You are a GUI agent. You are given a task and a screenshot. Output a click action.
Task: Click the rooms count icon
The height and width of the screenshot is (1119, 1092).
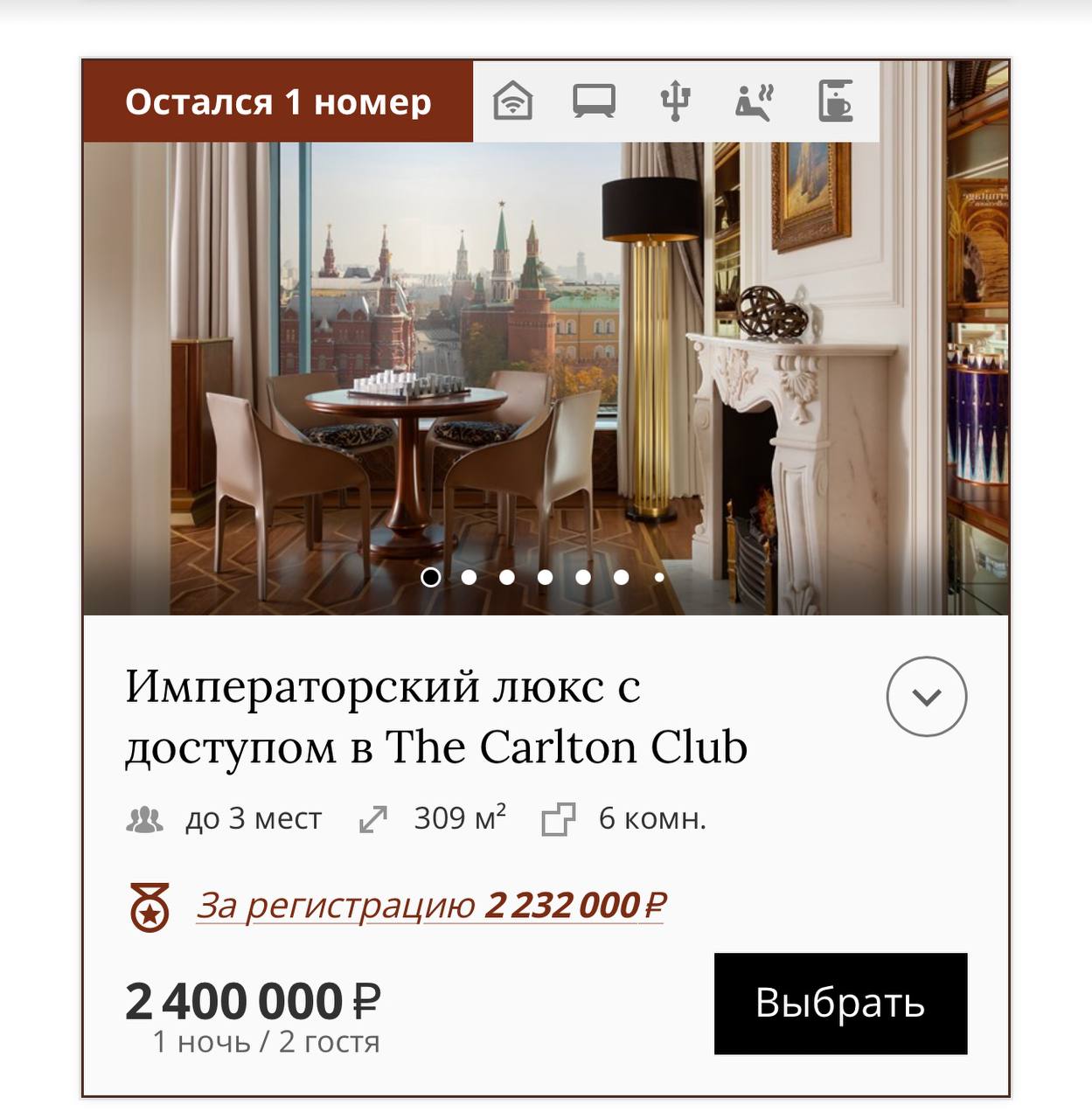click(559, 820)
